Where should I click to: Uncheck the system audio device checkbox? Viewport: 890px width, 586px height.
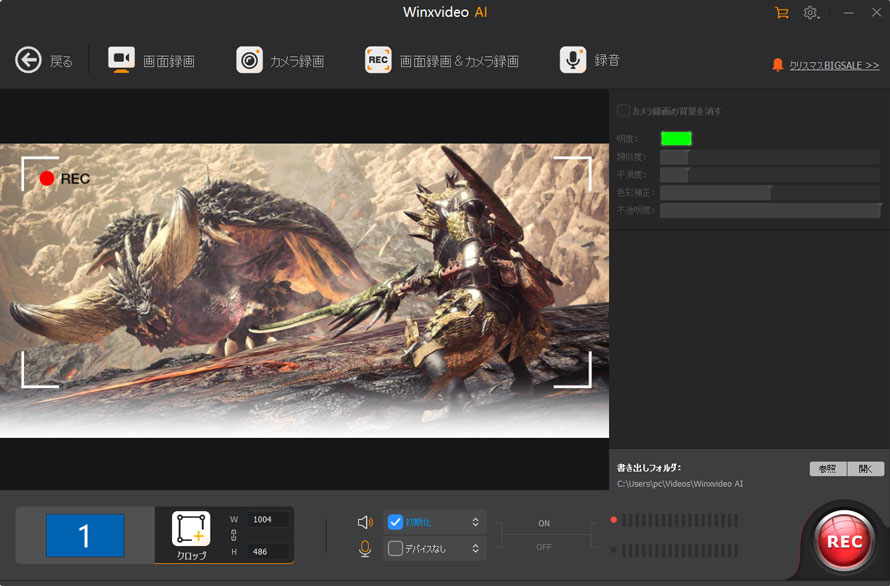click(395, 522)
